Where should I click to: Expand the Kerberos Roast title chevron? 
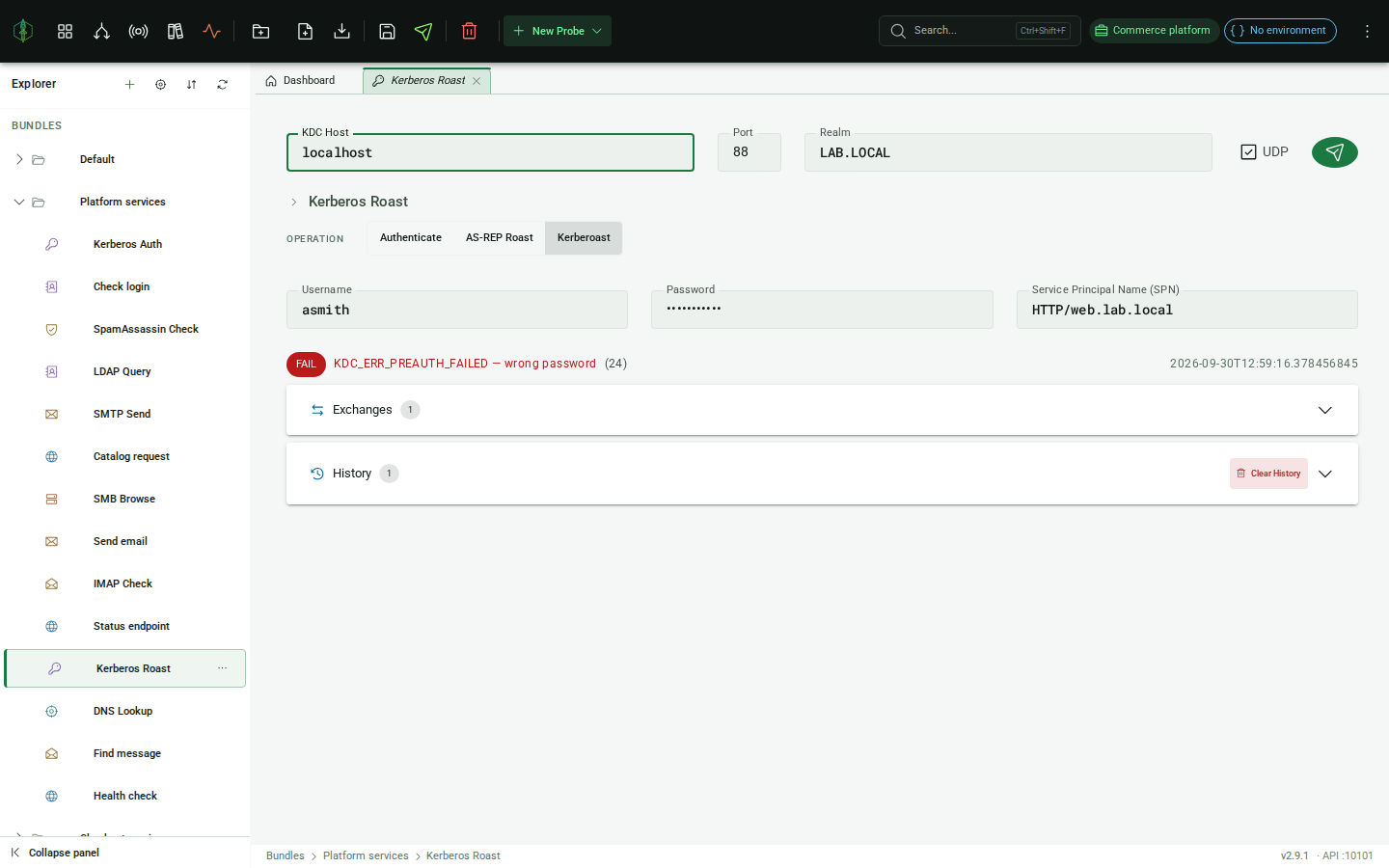point(294,202)
